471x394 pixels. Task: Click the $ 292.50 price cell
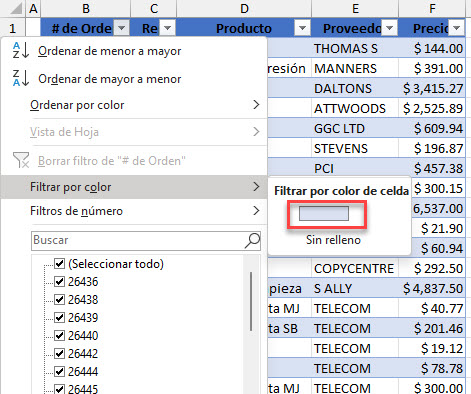(x=432, y=268)
